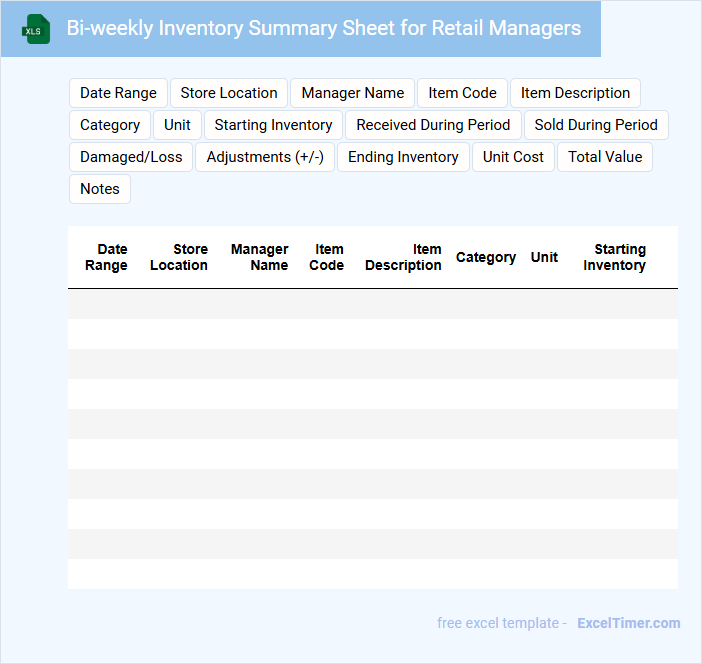This screenshot has width=702, height=664.
Task: Click the Manager Name tag
Action: click(353, 93)
